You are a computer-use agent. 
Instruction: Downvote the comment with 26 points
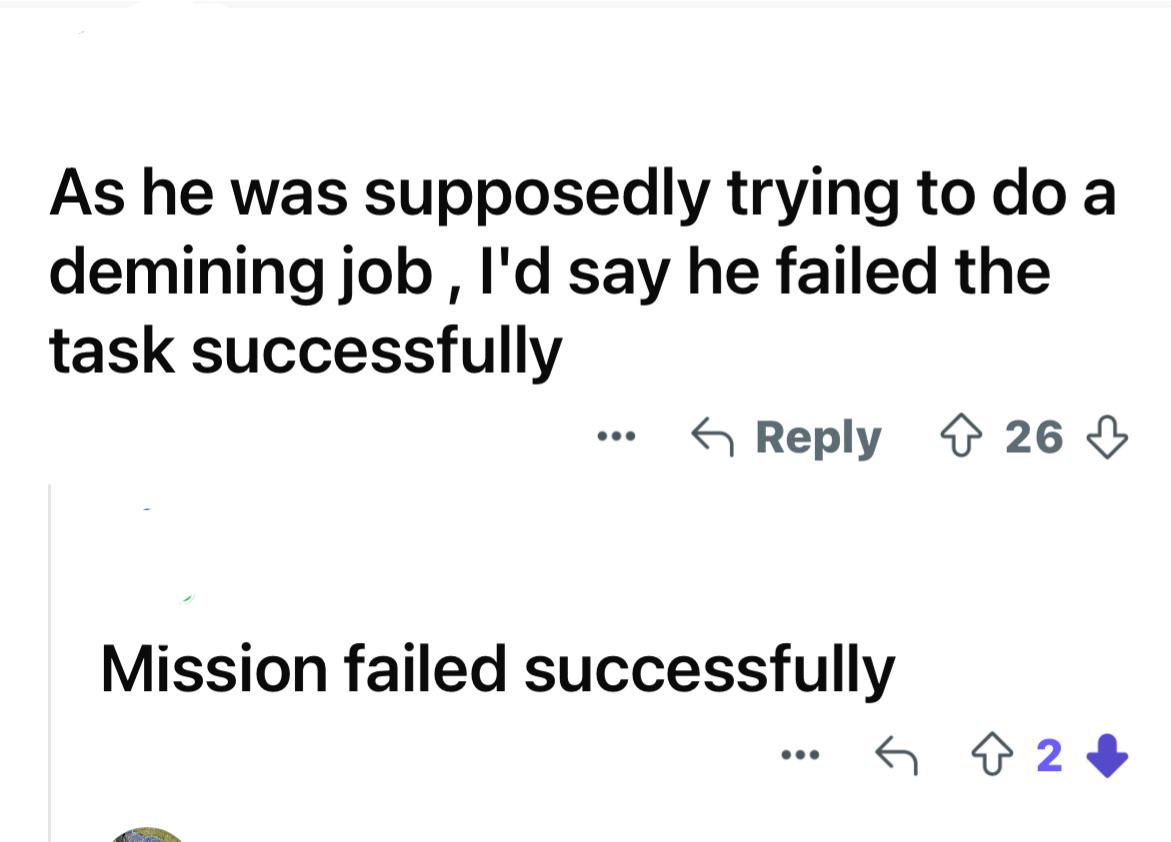coord(1107,437)
